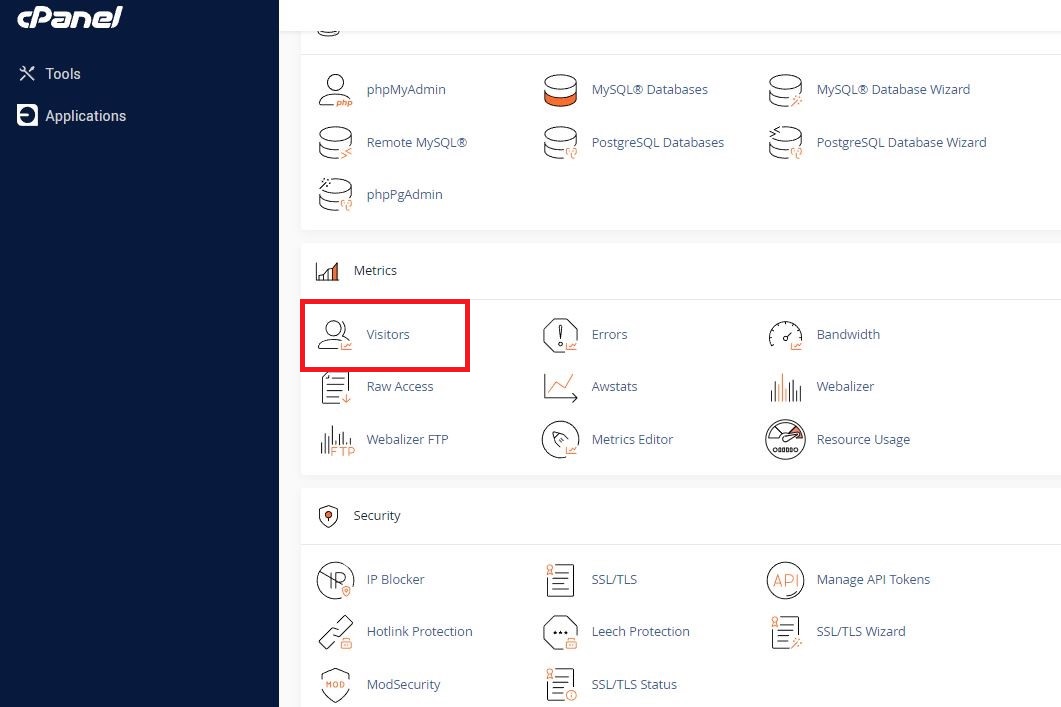
Task: Click the phpMyAdmin text link
Action: tap(406, 90)
